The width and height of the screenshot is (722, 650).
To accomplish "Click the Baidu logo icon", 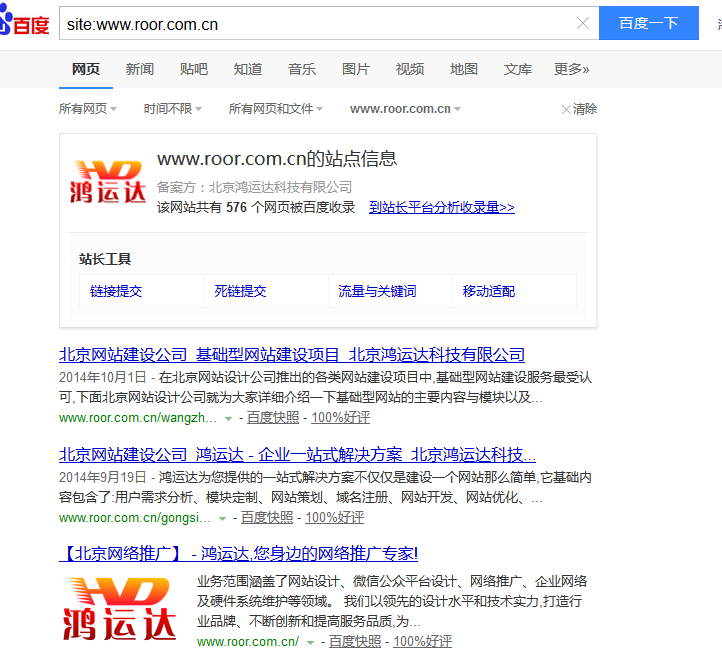I will click(x=24, y=24).
